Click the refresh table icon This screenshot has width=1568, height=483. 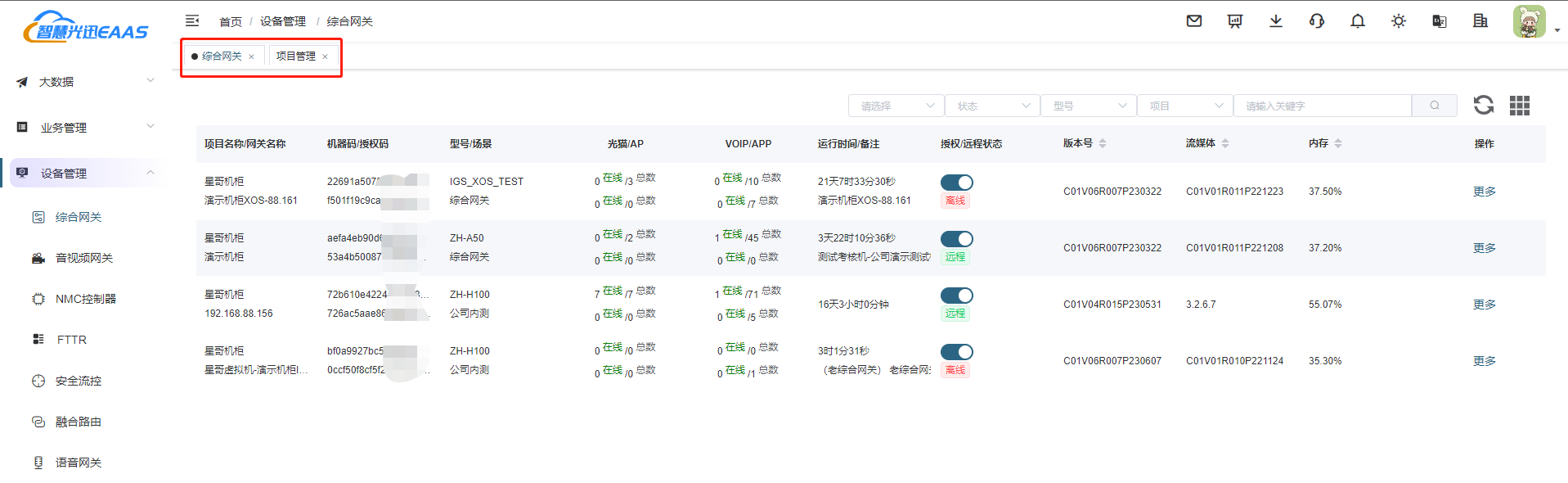tap(1483, 105)
